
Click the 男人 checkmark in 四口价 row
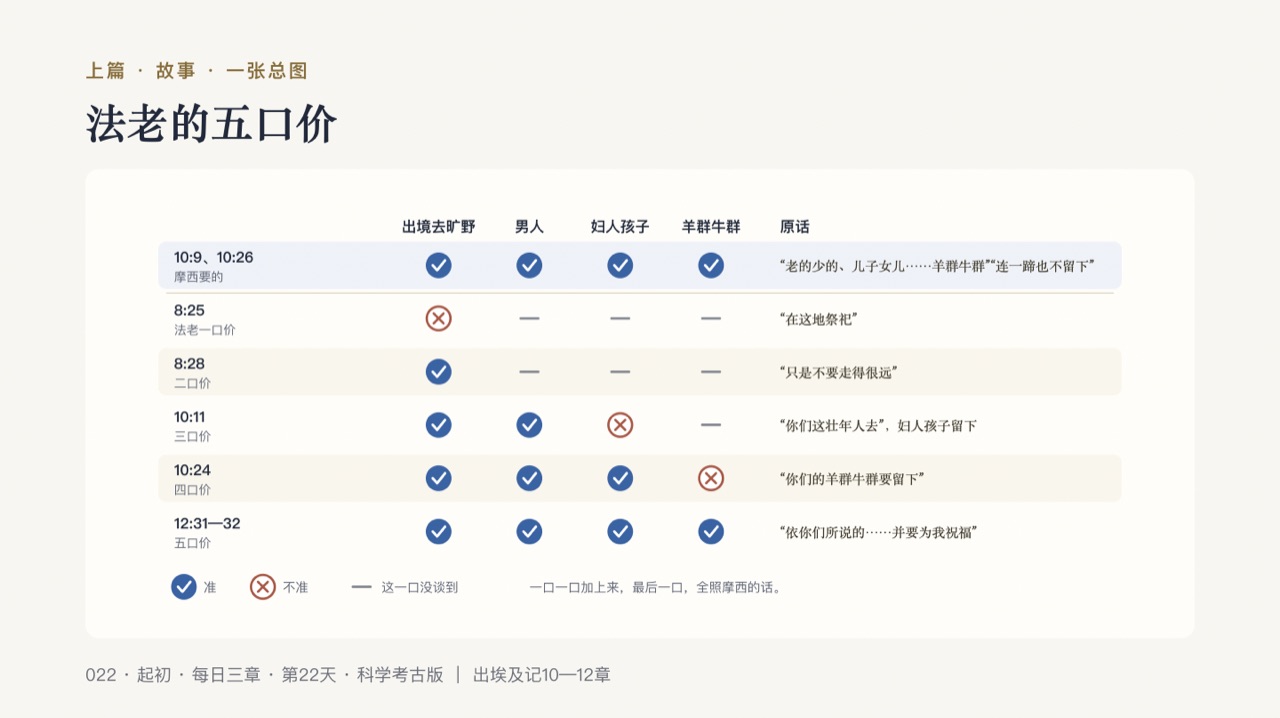(529, 478)
